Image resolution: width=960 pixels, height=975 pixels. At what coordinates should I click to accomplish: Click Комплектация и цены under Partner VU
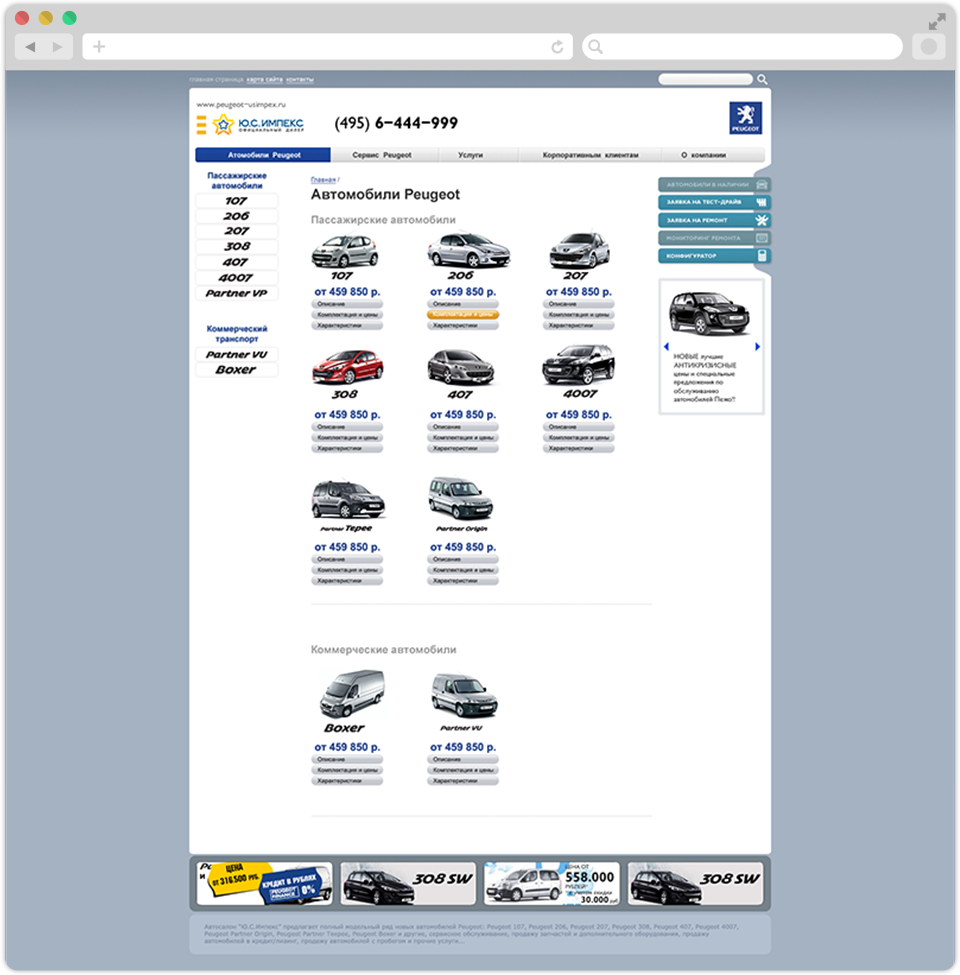tap(463, 770)
